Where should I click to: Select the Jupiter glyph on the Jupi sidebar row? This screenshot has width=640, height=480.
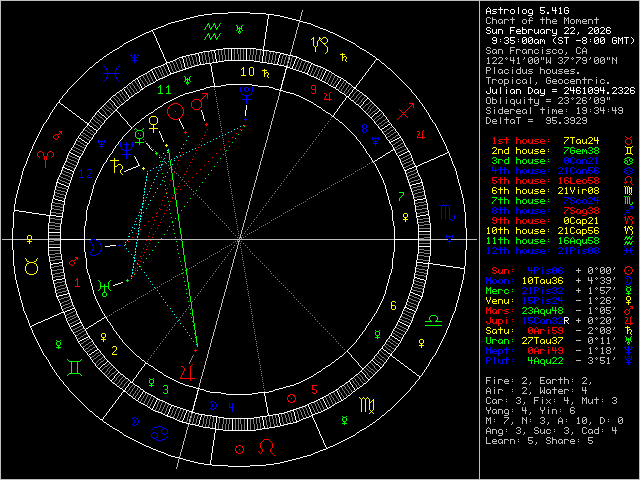[629, 320]
